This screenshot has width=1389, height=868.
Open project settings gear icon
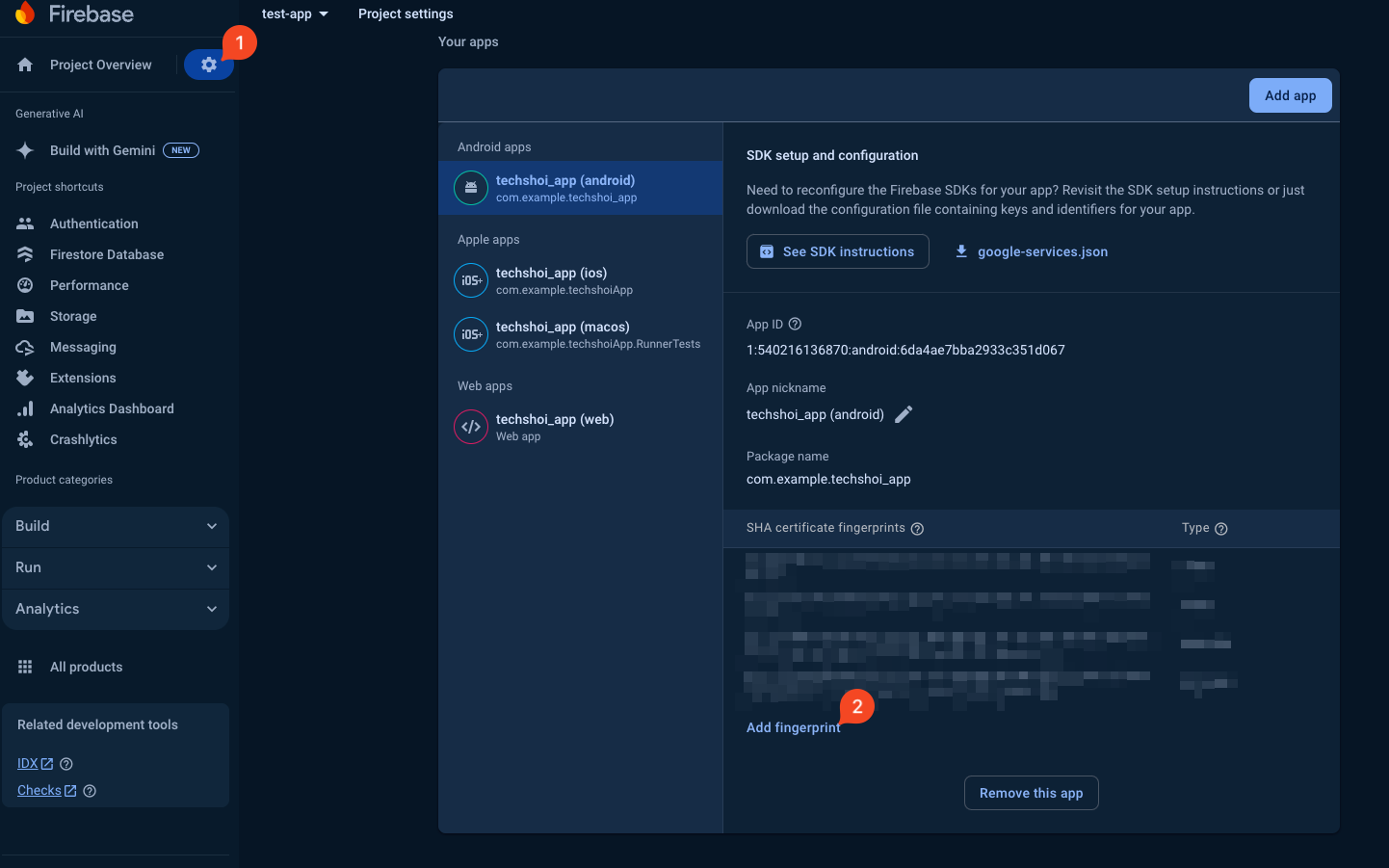point(209,65)
